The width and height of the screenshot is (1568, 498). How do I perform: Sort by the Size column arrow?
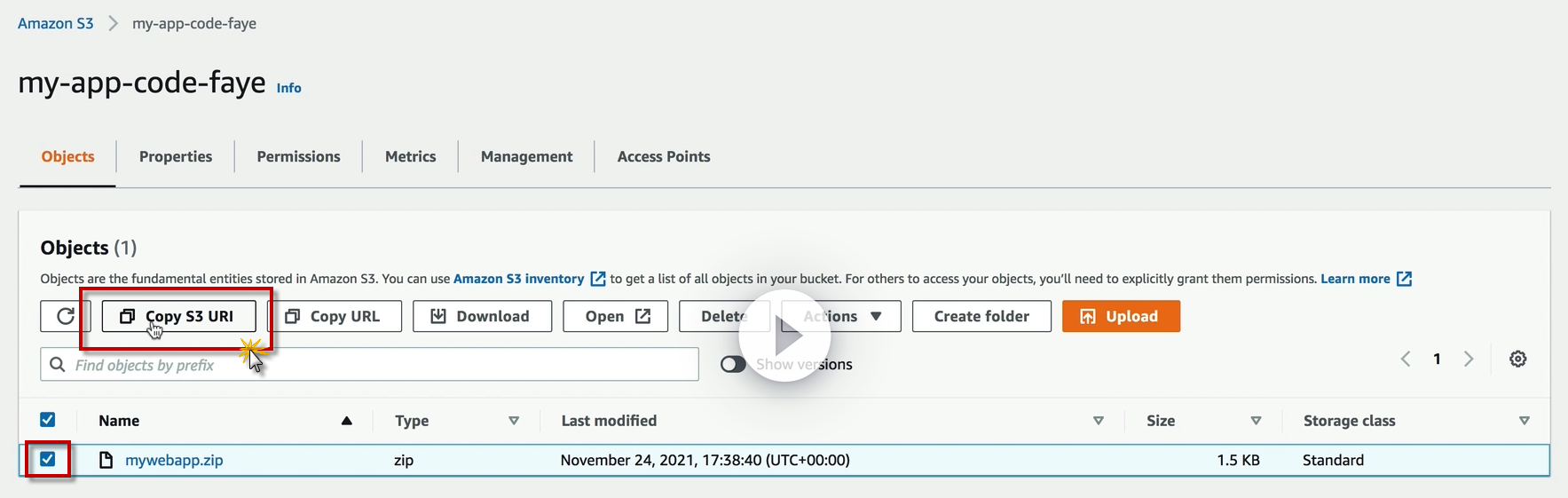tap(1256, 421)
